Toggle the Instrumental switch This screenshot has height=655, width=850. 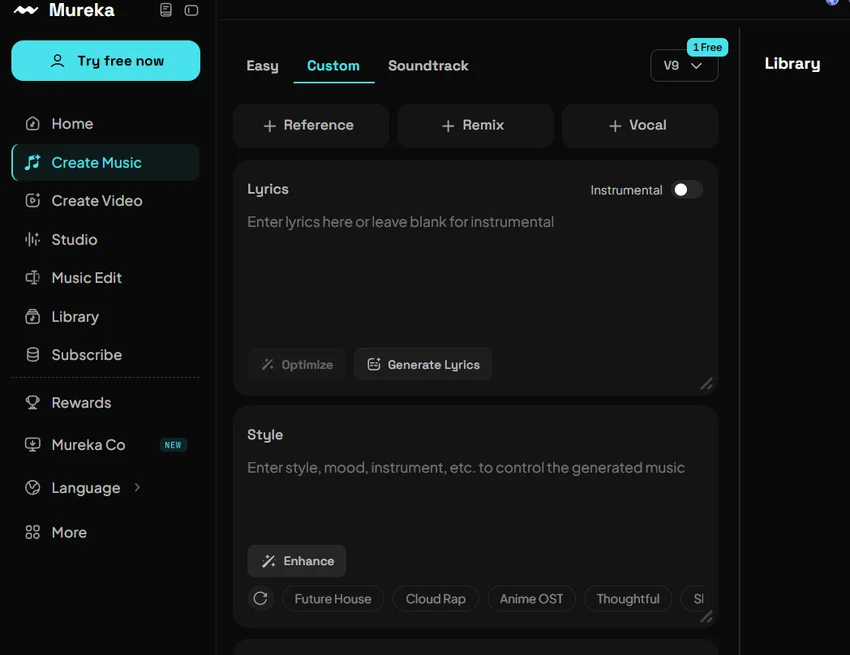pos(687,190)
